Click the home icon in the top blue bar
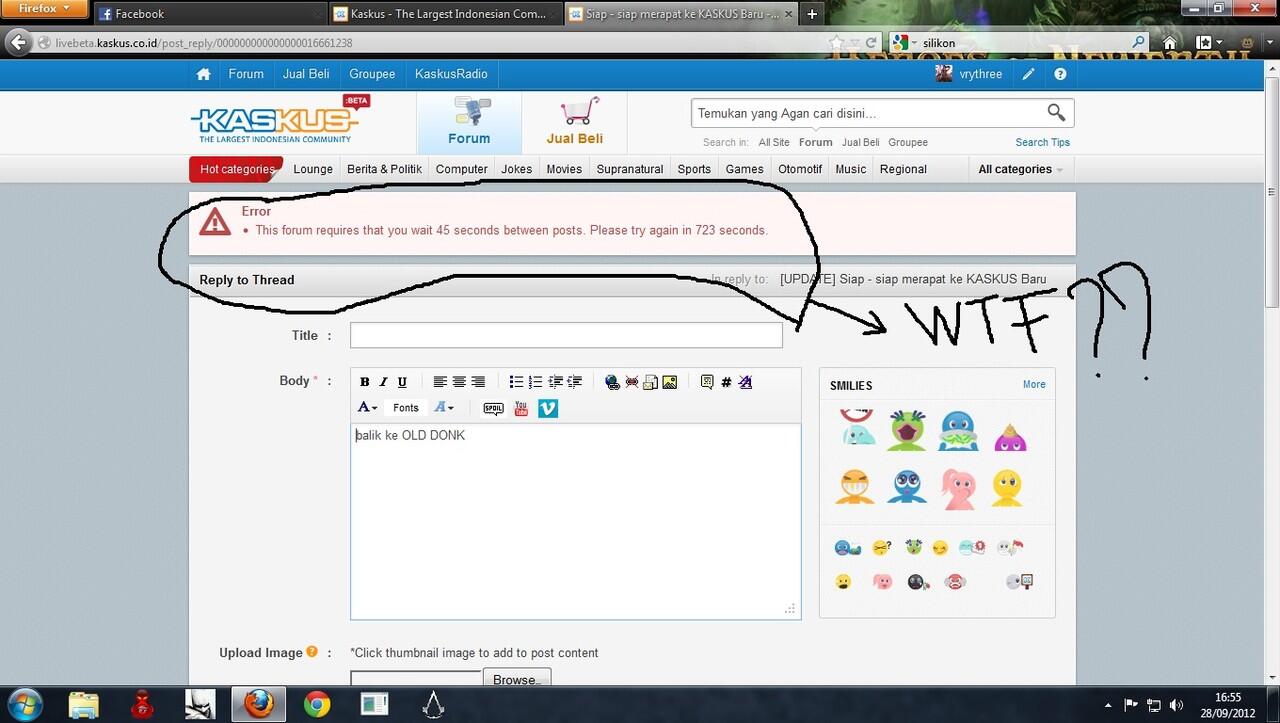 (x=204, y=74)
